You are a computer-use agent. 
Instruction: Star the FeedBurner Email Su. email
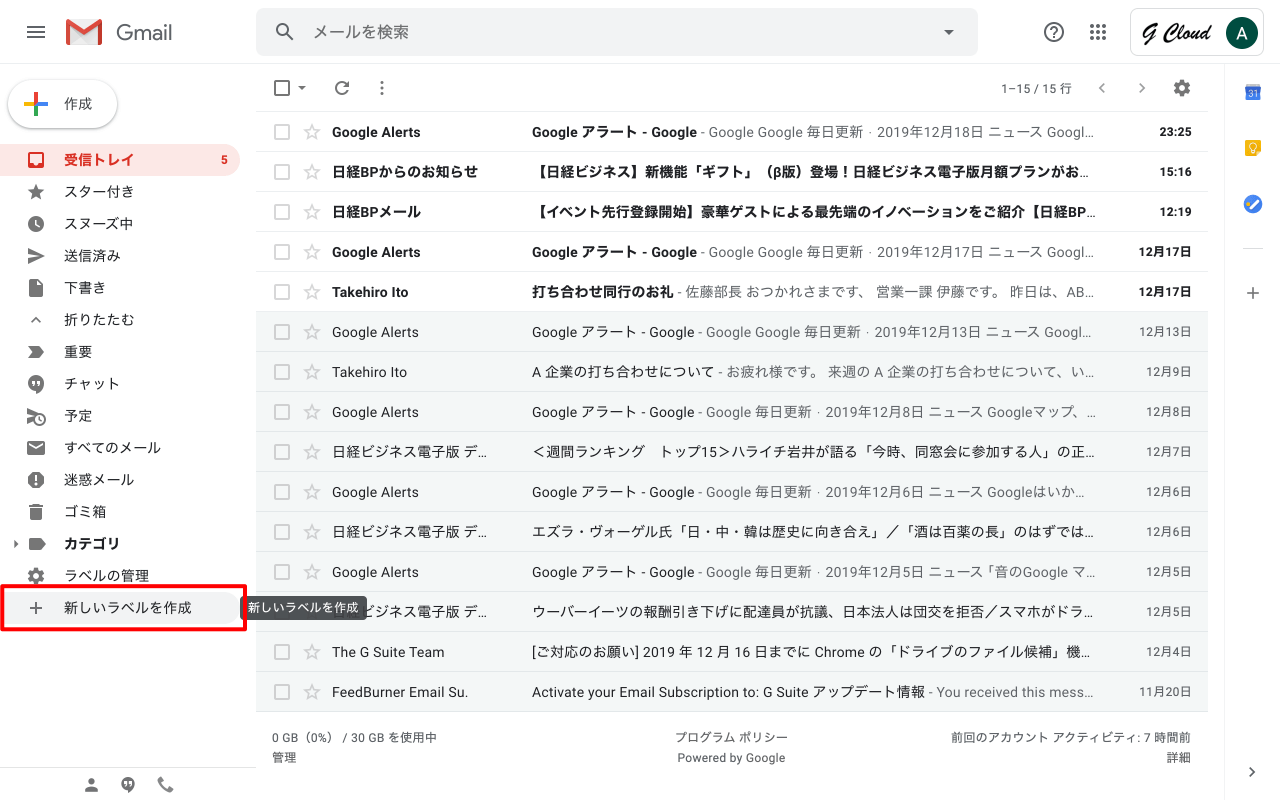point(312,692)
